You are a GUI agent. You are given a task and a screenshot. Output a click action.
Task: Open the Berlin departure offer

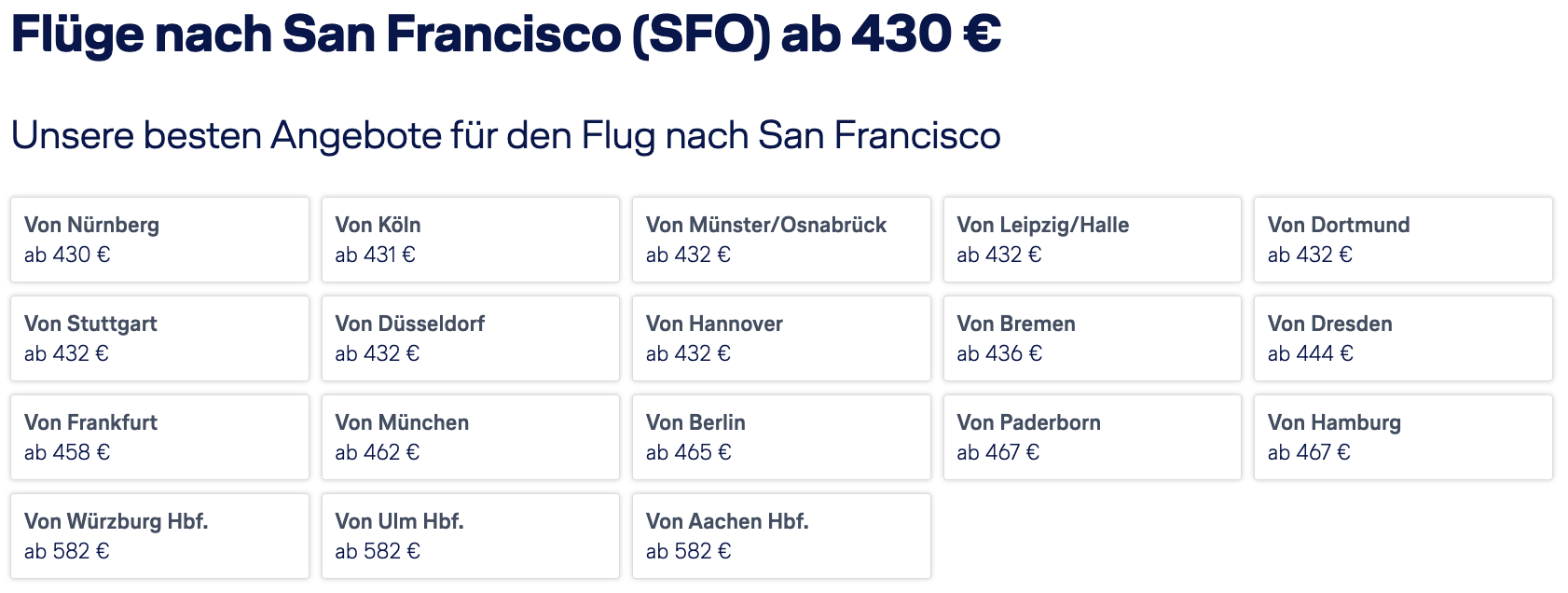[x=781, y=437]
